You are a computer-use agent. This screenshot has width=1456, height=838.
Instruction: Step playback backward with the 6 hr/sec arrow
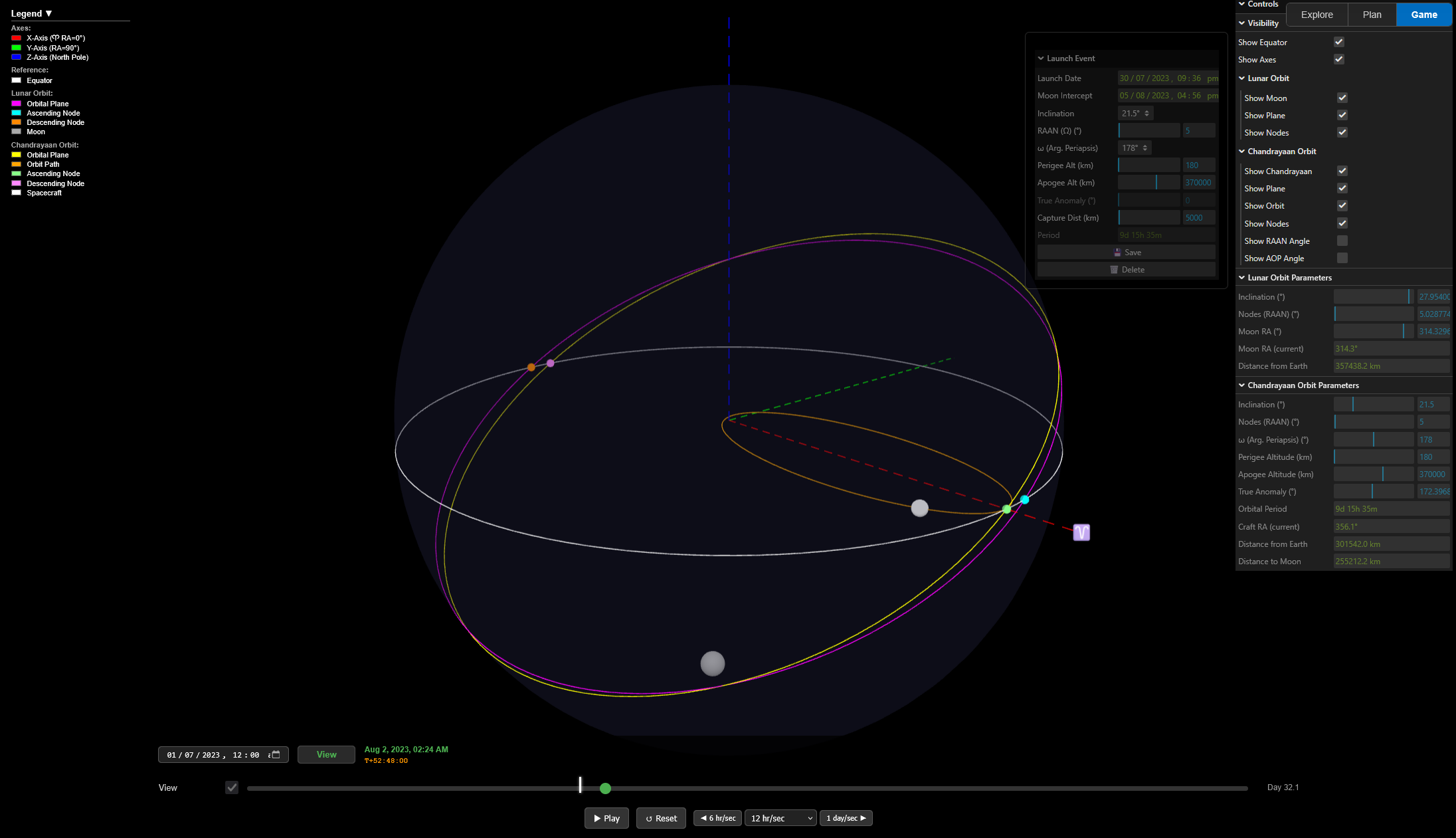tap(717, 818)
